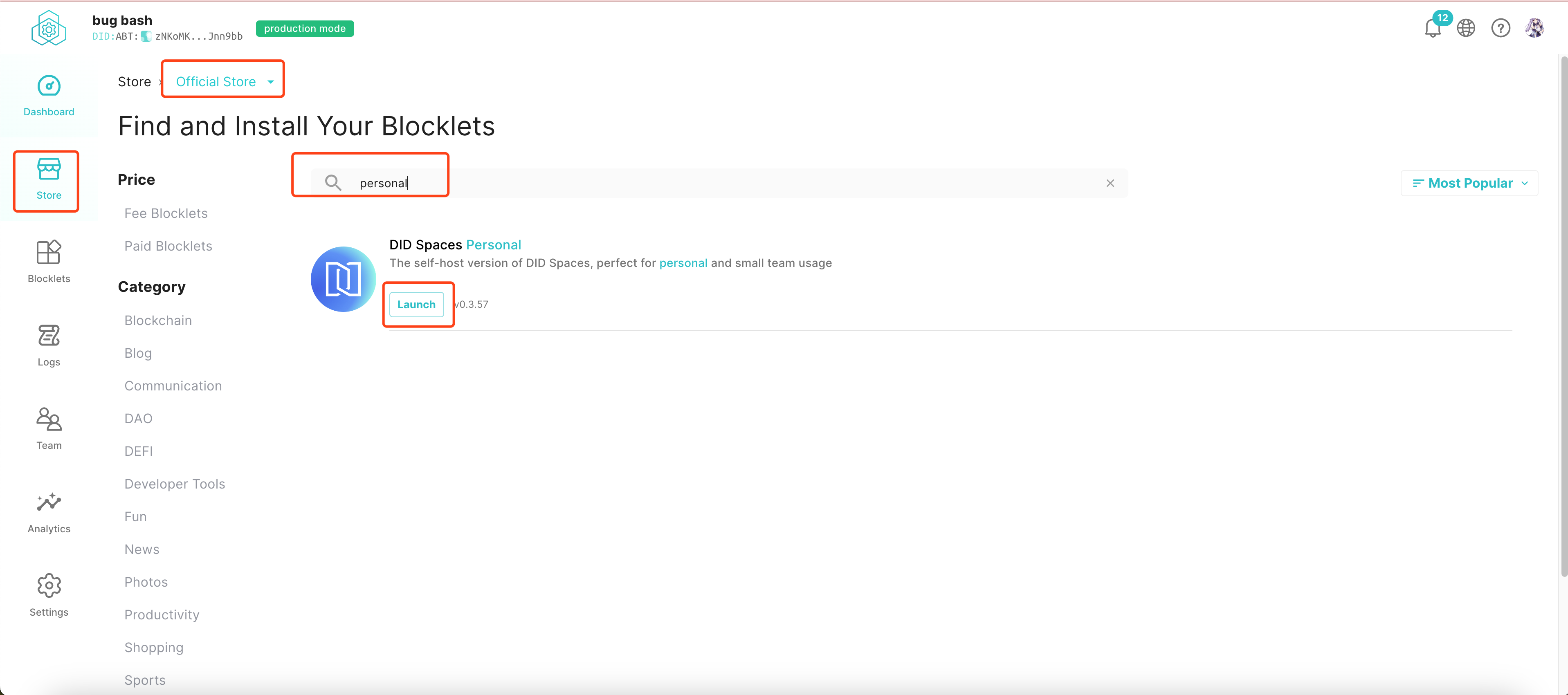Select the Blockchain category

(158, 321)
